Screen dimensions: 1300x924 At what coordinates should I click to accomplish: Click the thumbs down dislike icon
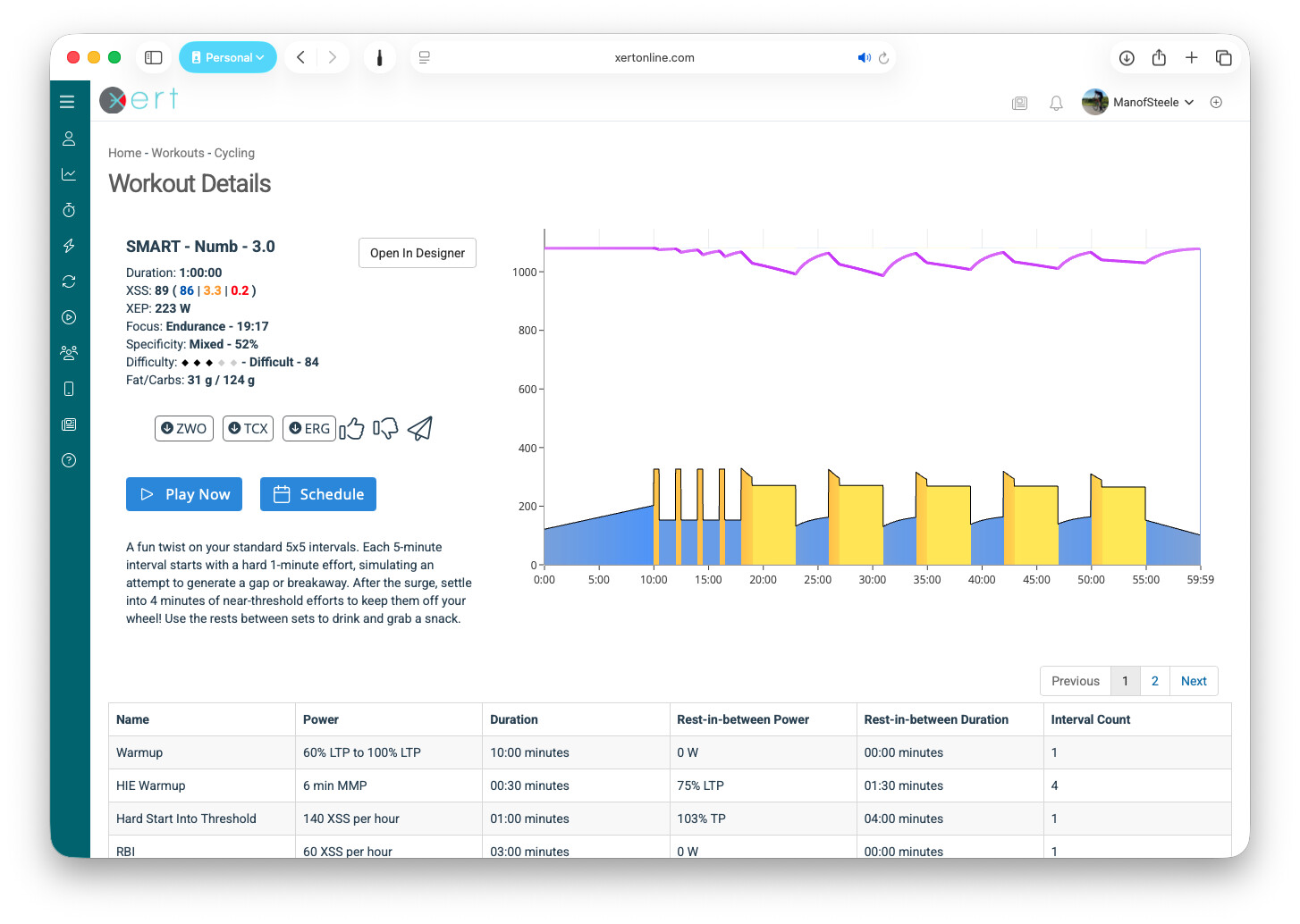coord(385,429)
